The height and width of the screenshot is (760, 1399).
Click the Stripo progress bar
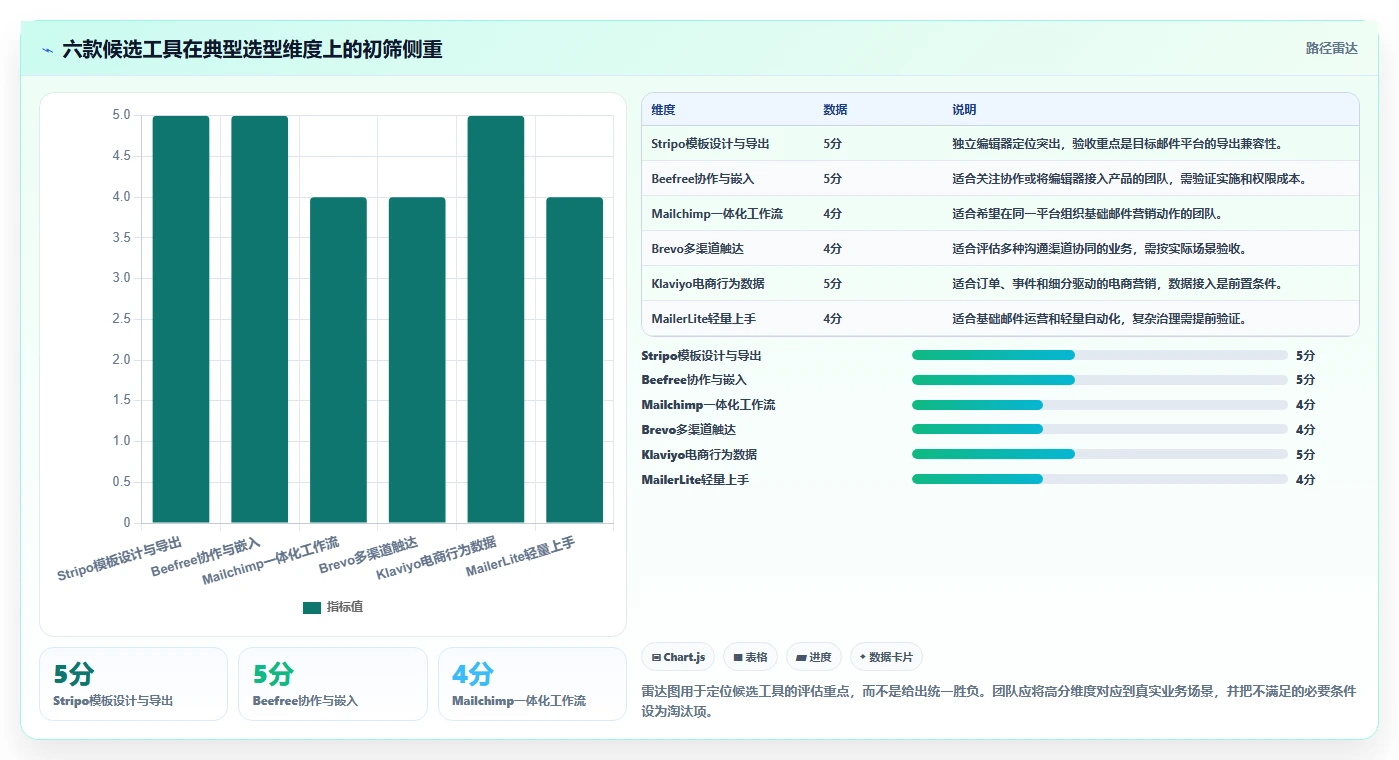[1100, 355]
